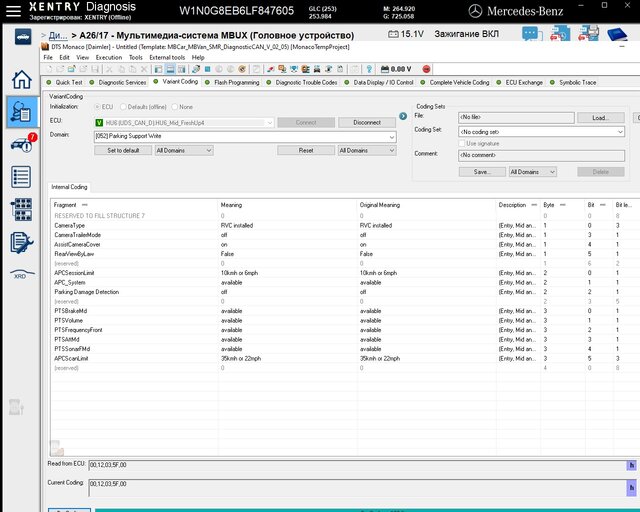Click the Current Coding value field
Viewport: 640px width, 512px height.
[357, 488]
